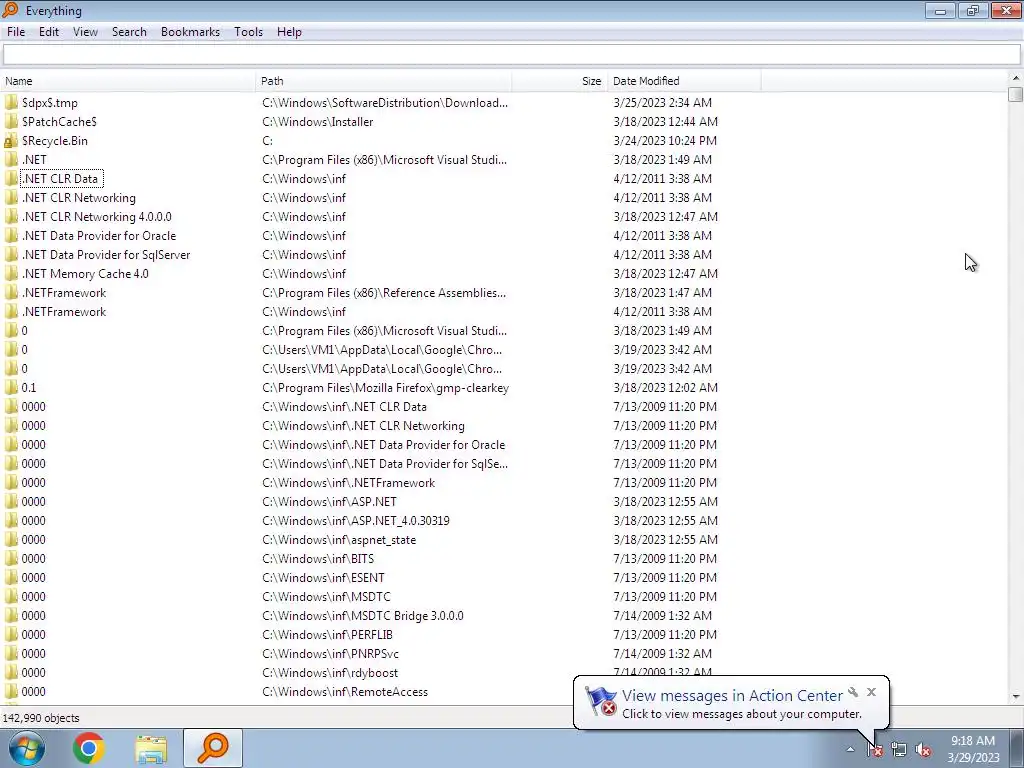Select the 0000 folder in PNRPSvc
Viewport: 1024px width, 768px height.
coord(33,653)
